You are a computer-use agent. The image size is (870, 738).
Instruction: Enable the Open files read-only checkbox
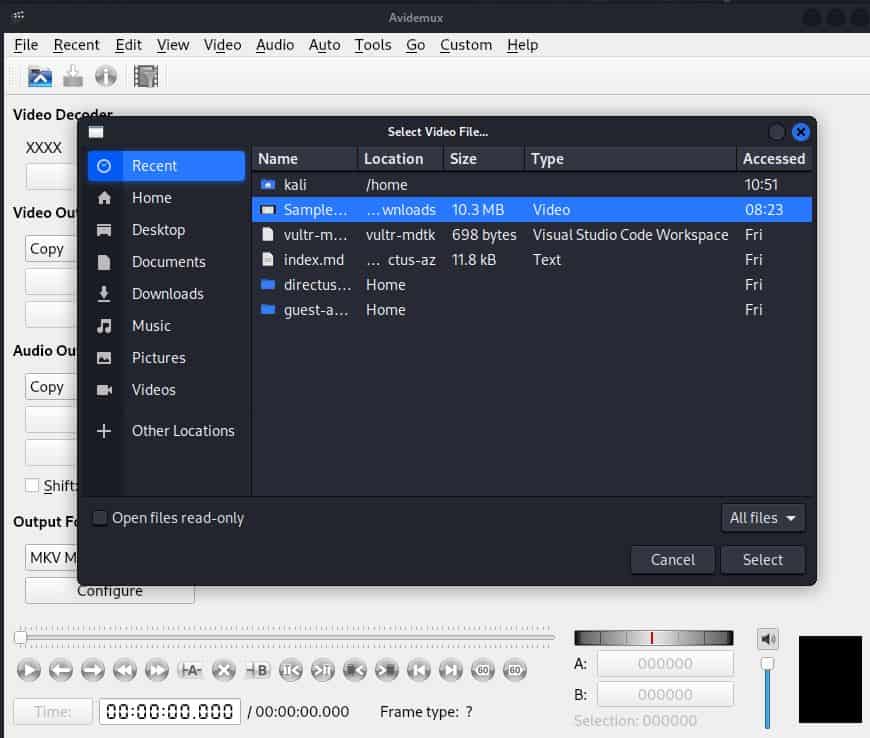(99, 518)
